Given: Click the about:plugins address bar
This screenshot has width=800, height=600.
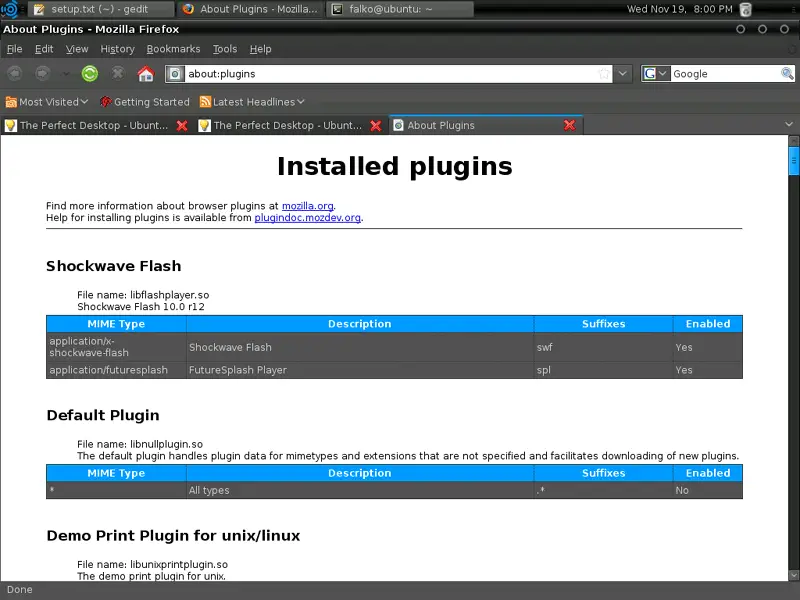Looking at the screenshot, I should 390,74.
